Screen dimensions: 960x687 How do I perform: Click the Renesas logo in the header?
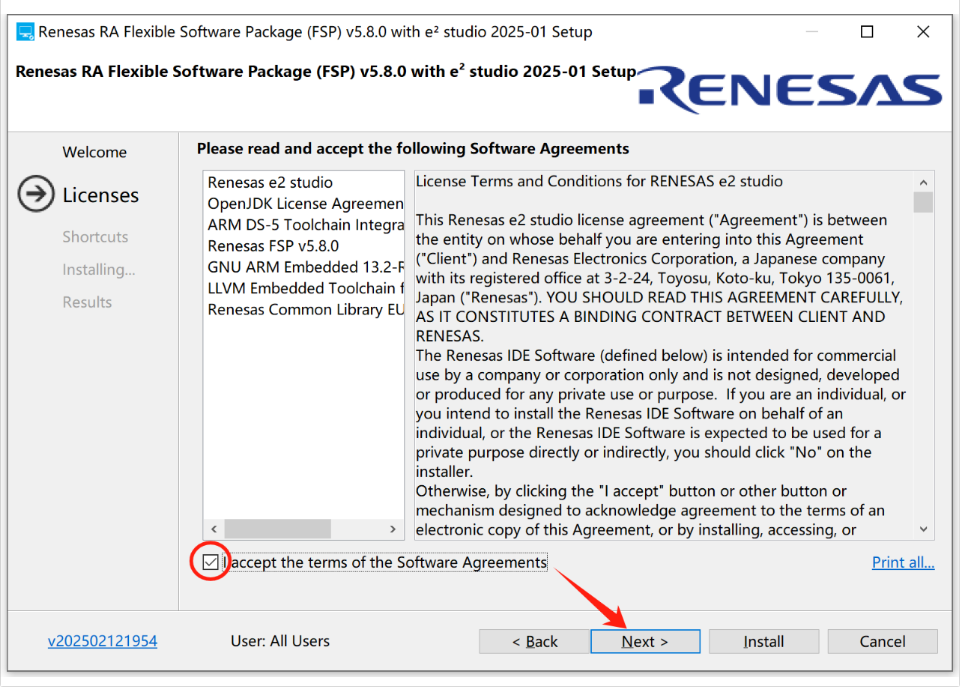pos(789,90)
